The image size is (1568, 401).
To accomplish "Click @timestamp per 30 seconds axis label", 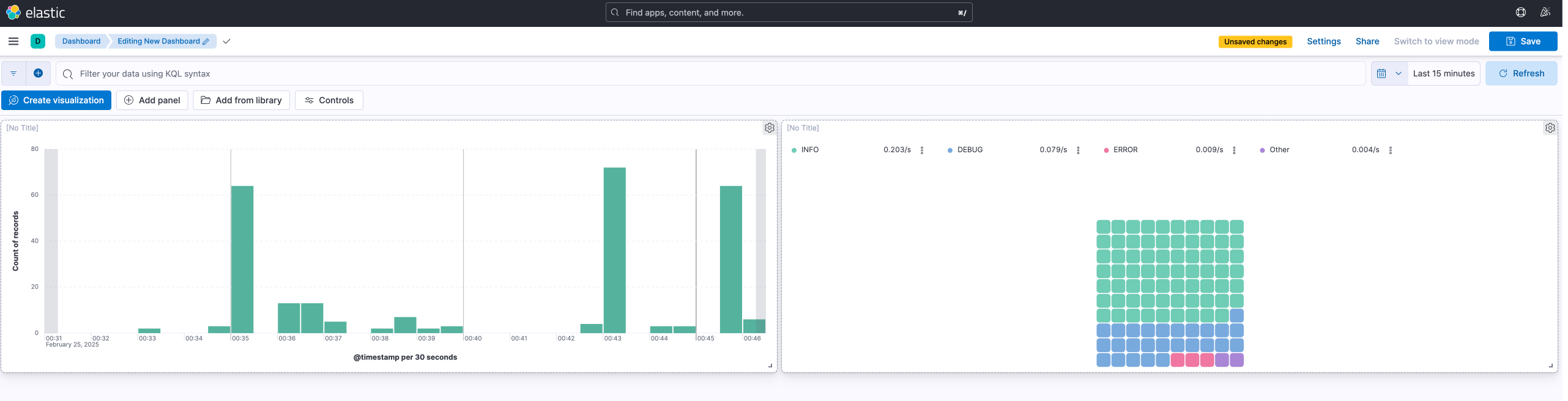I will coord(405,357).
